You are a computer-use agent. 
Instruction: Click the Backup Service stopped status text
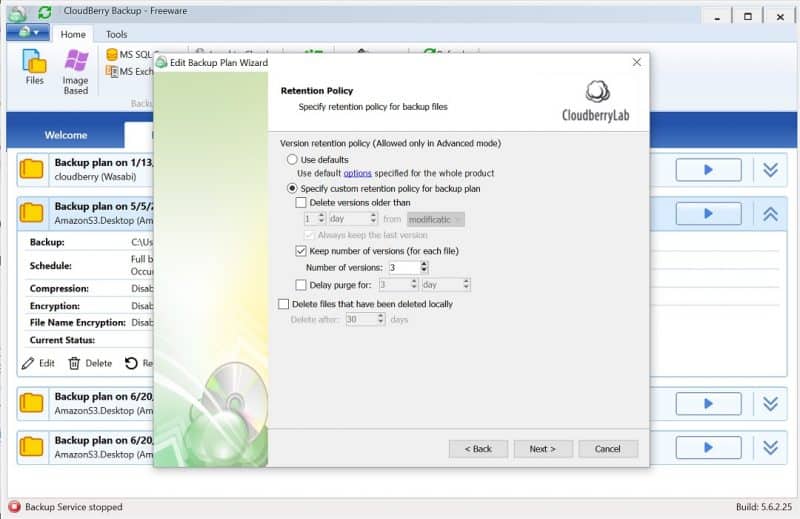74,507
